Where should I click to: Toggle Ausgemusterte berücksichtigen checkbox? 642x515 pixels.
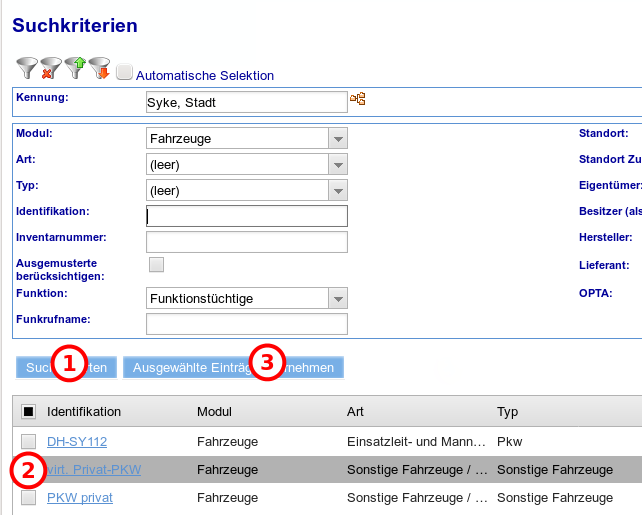pos(156,265)
